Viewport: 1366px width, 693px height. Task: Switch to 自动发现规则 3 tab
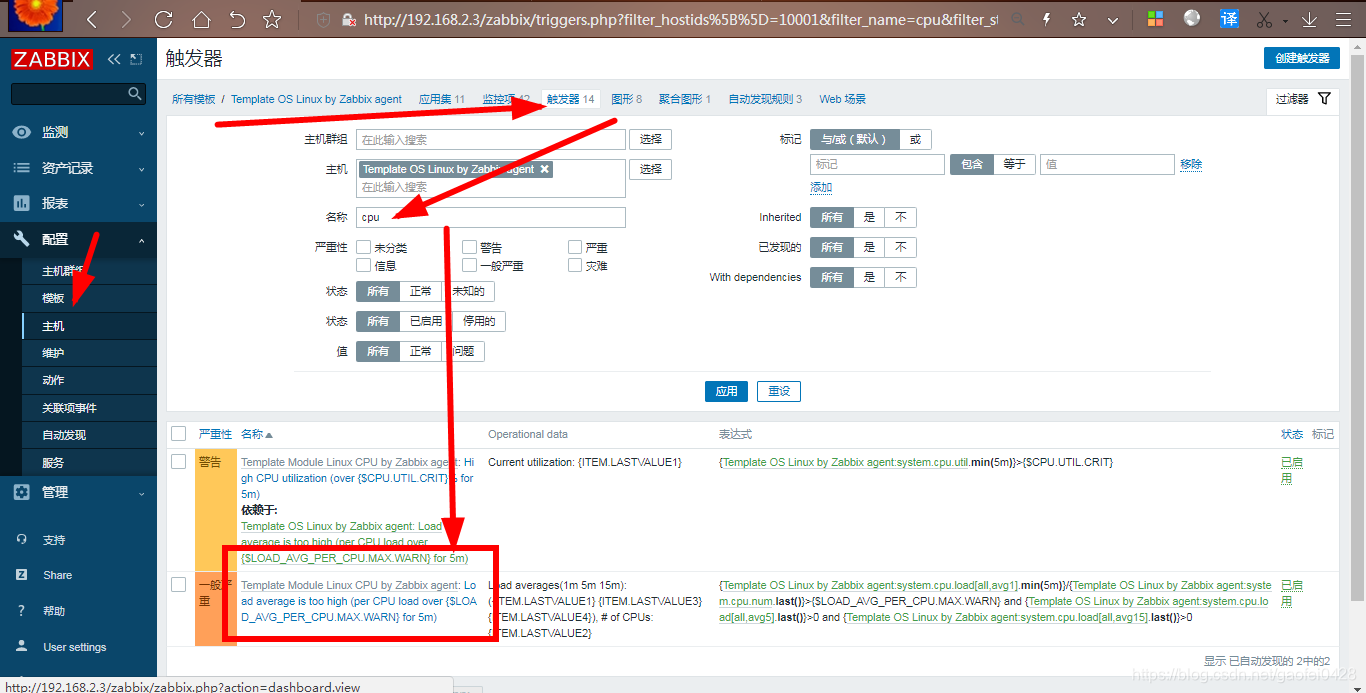(x=765, y=99)
